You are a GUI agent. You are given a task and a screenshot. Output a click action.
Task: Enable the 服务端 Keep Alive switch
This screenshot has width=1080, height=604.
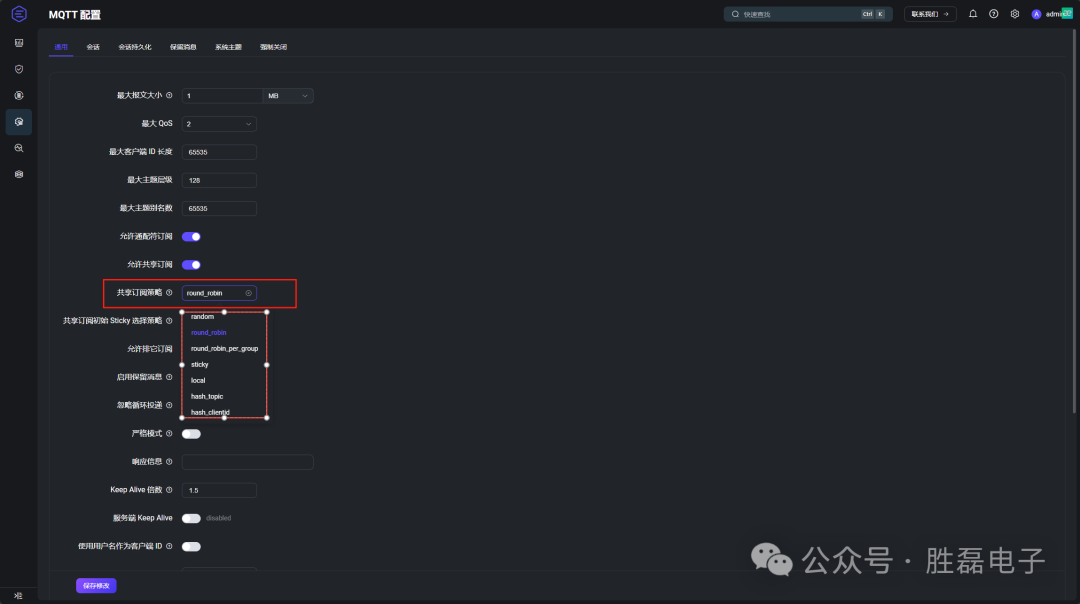191,519
